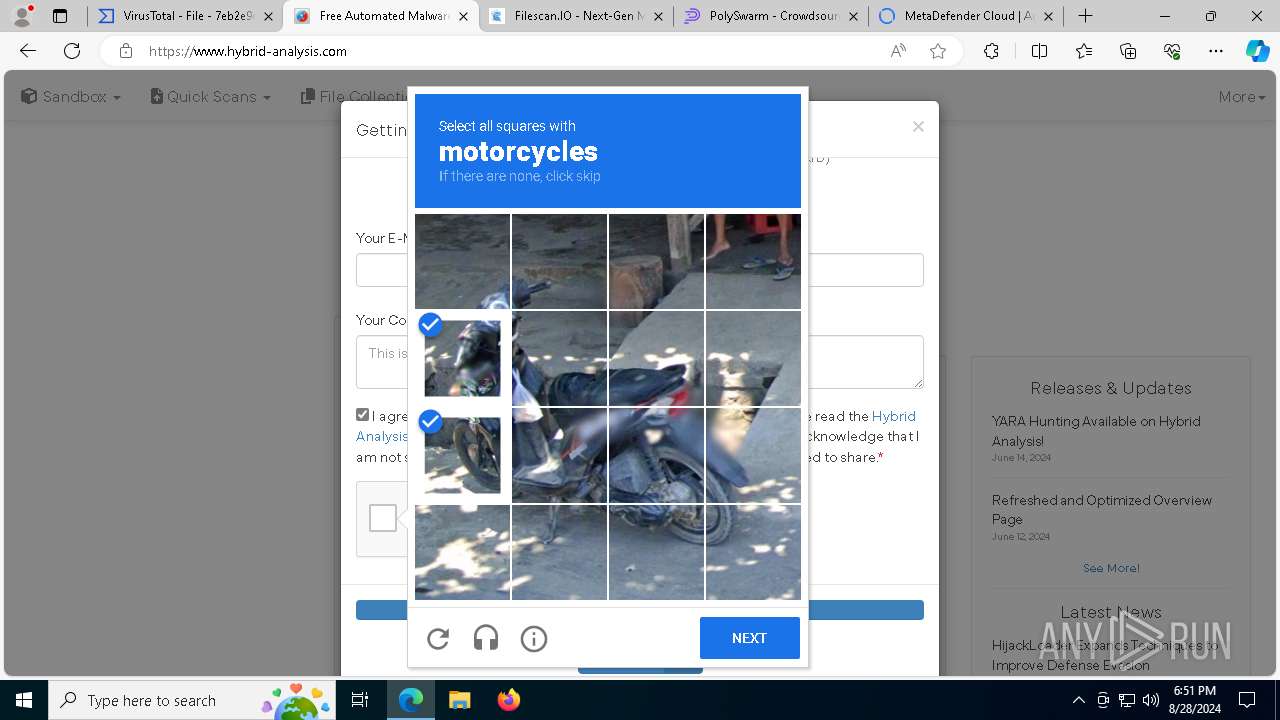Open Task View on the taskbar
The width and height of the screenshot is (1280, 720).
click(x=361, y=700)
